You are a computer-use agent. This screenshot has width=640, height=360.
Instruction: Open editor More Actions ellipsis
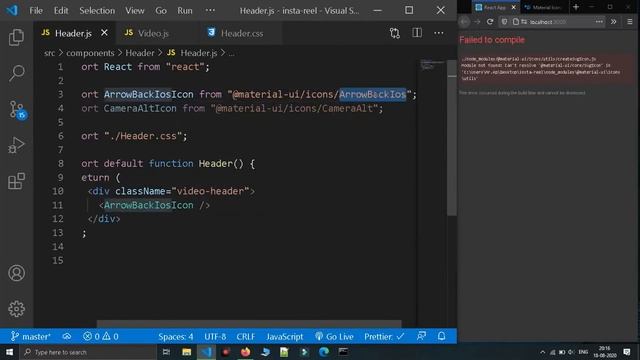pos(439,33)
